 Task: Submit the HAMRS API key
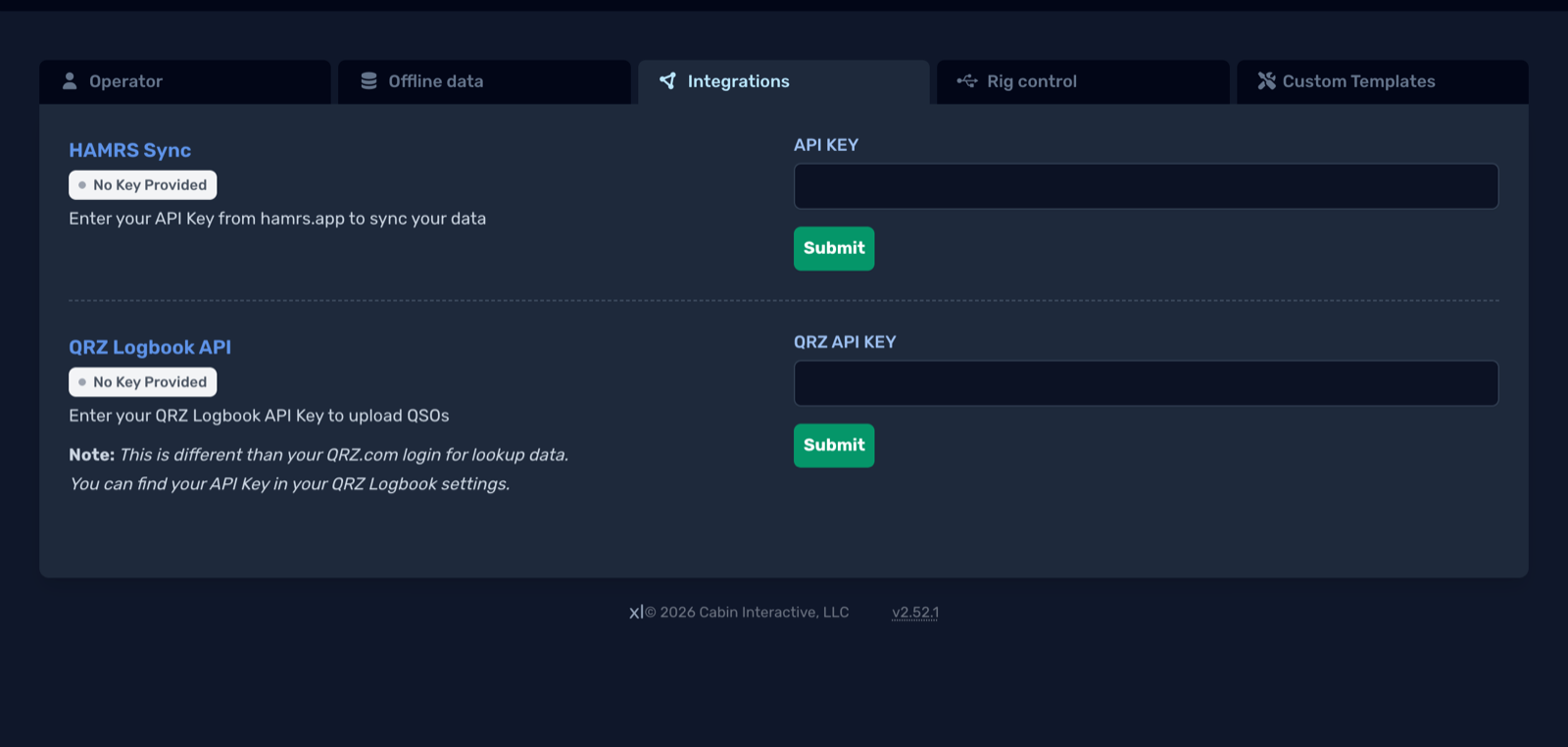(834, 249)
